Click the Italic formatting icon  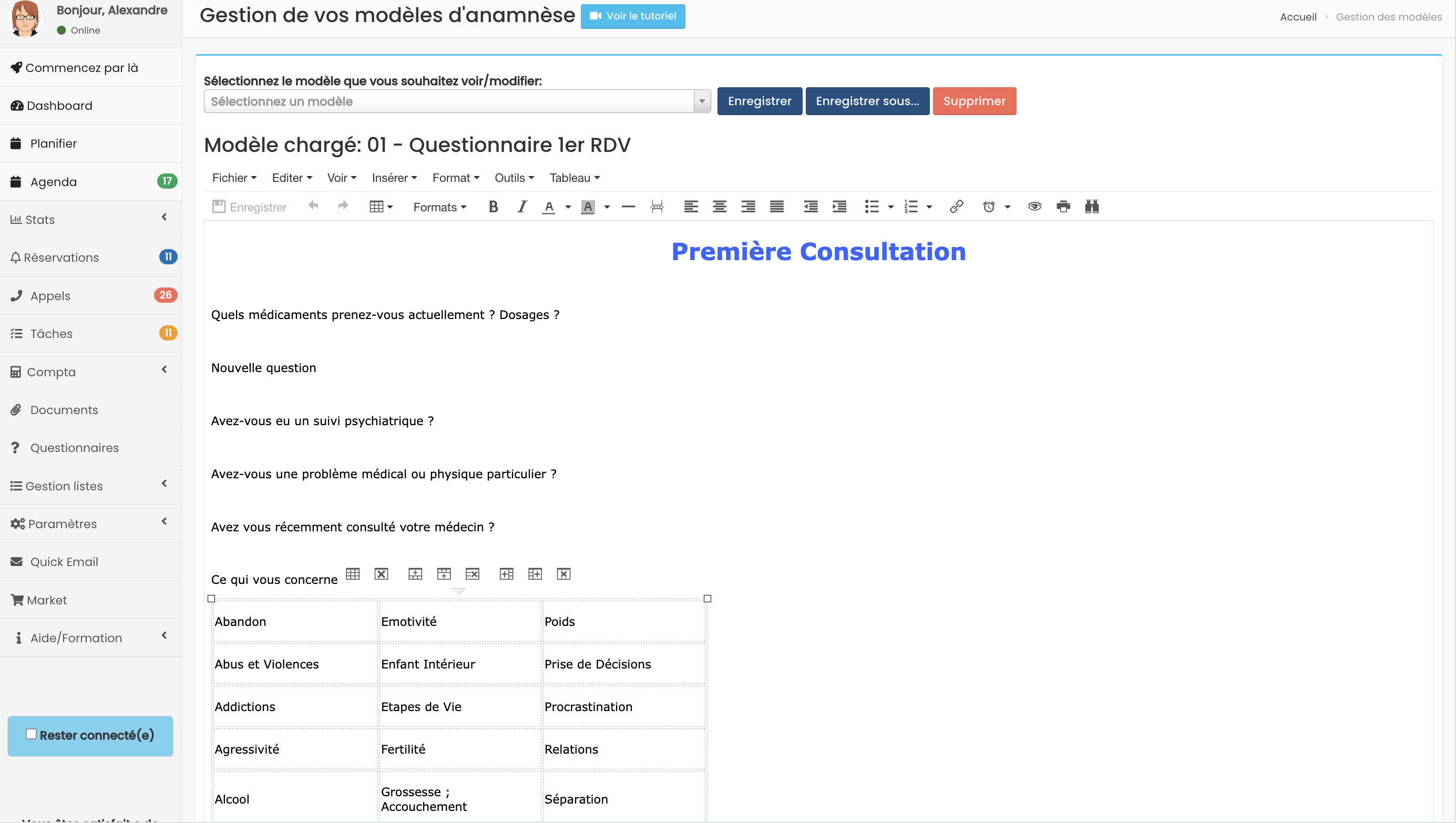[521, 206]
